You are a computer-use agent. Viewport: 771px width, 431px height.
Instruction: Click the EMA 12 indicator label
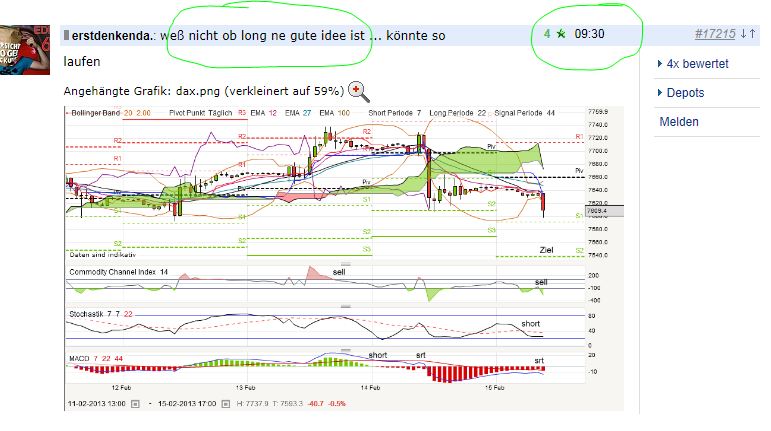tap(264, 113)
